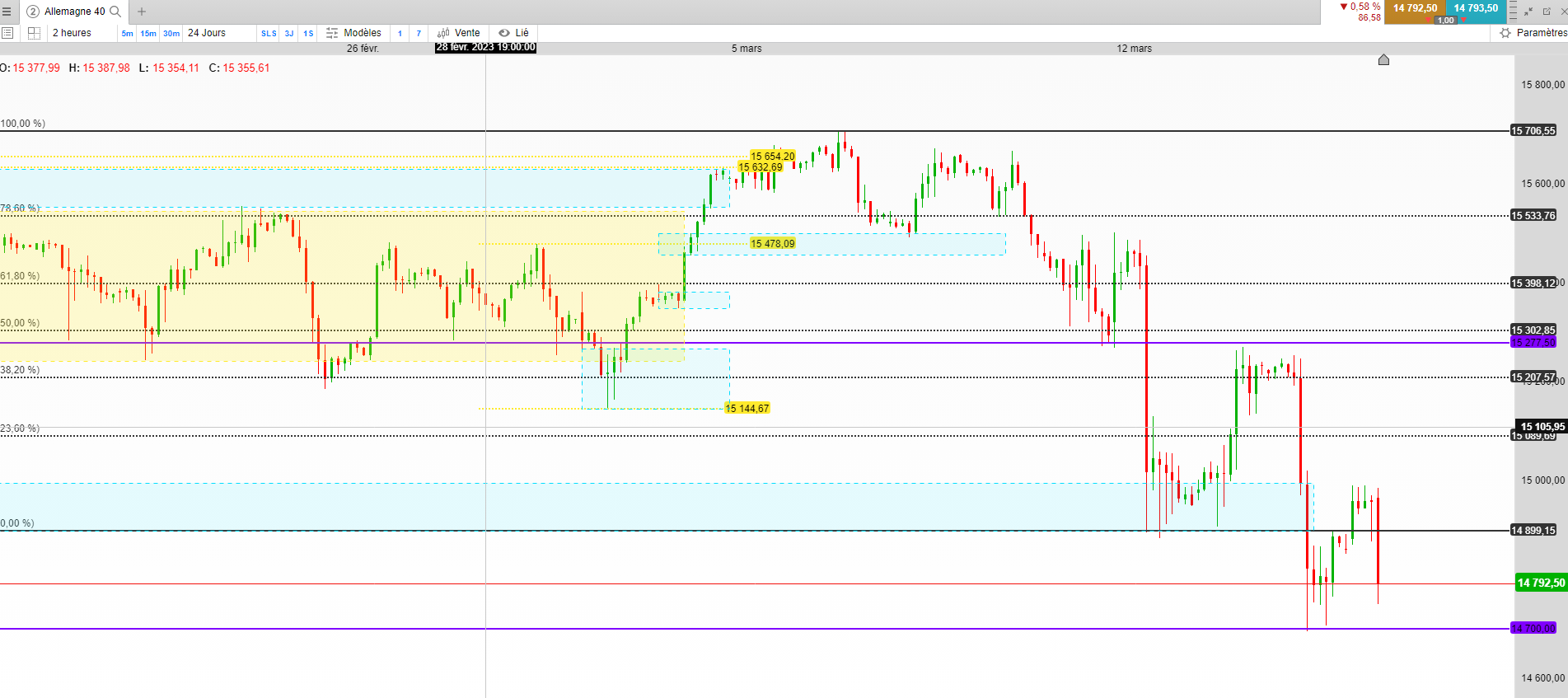Click the 78,60 % Fibonacci level label
1568x698 pixels.
click(x=20, y=209)
